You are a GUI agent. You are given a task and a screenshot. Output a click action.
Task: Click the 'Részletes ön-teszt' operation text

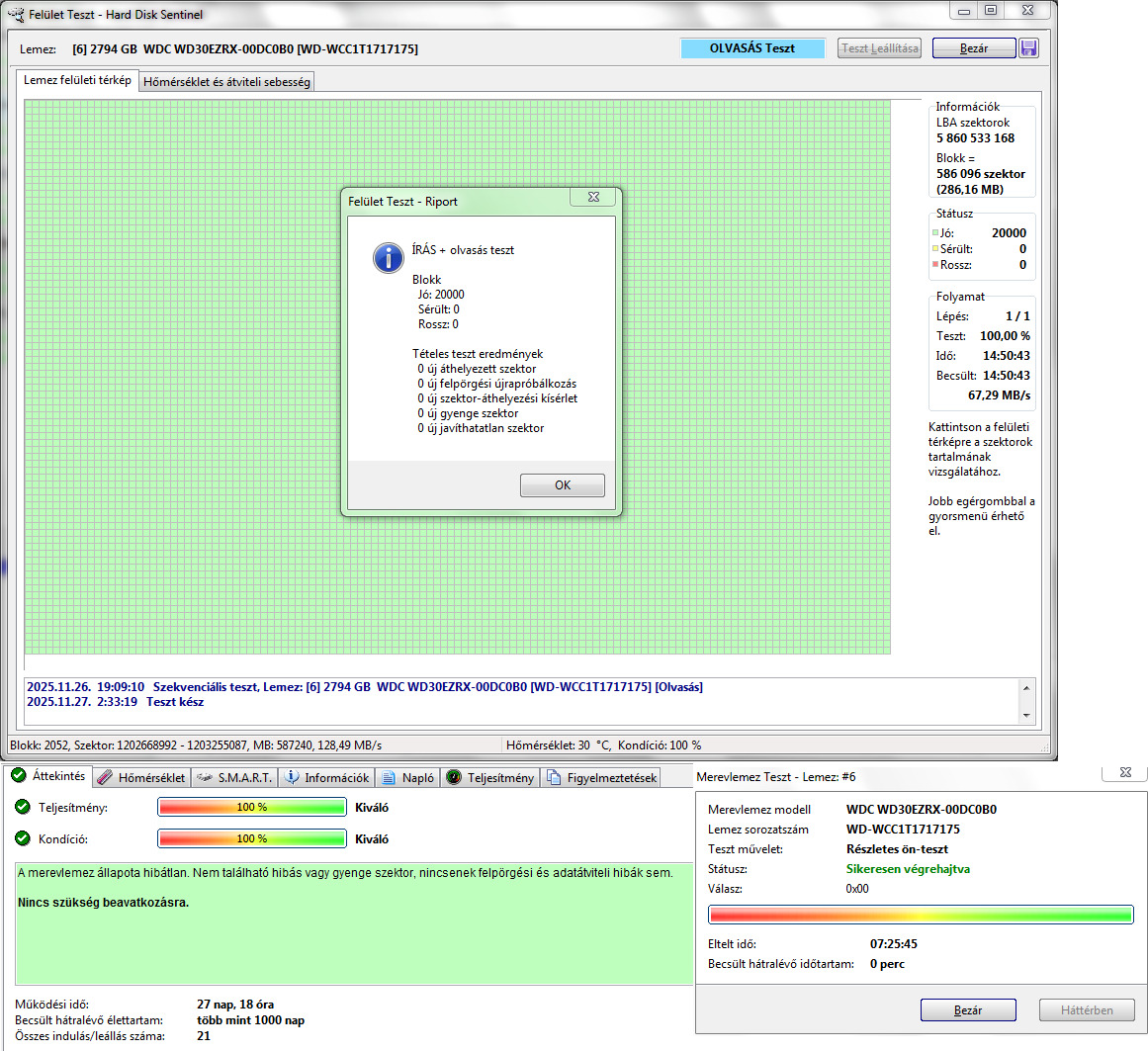(897, 849)
